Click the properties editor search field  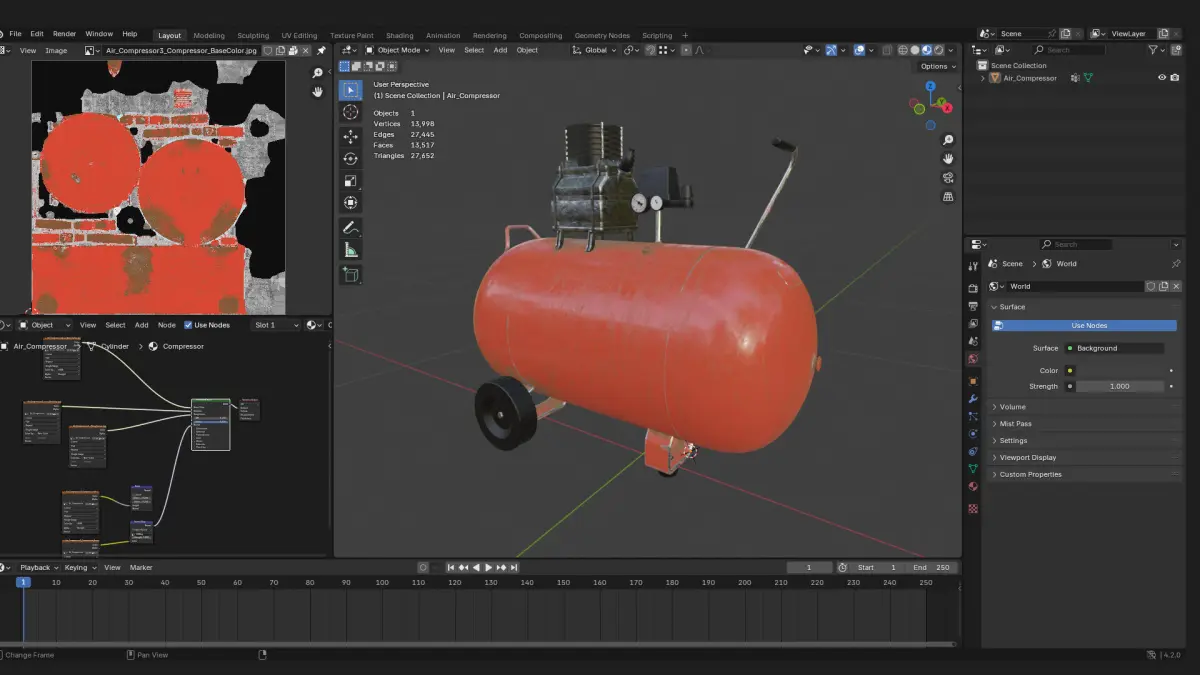coord(1075,244)
